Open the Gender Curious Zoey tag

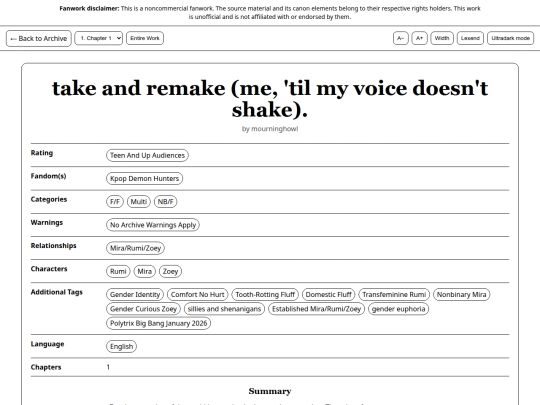tap(143, 309)
